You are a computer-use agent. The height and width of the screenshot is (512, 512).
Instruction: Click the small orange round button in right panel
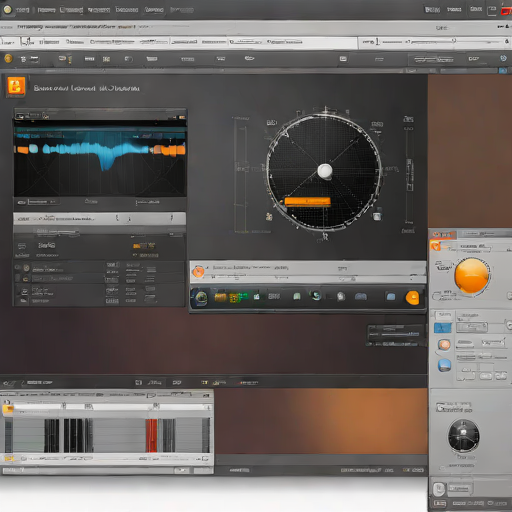444,345
